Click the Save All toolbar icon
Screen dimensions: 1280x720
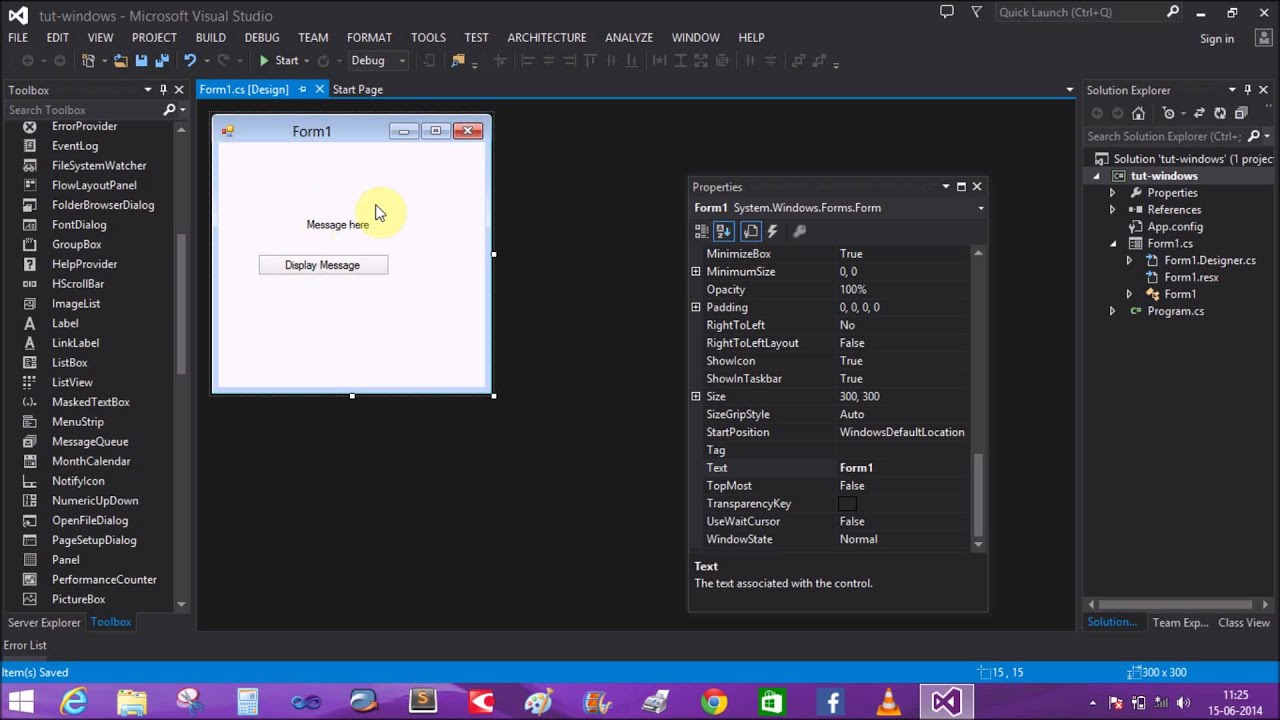(x=161, y=61)
